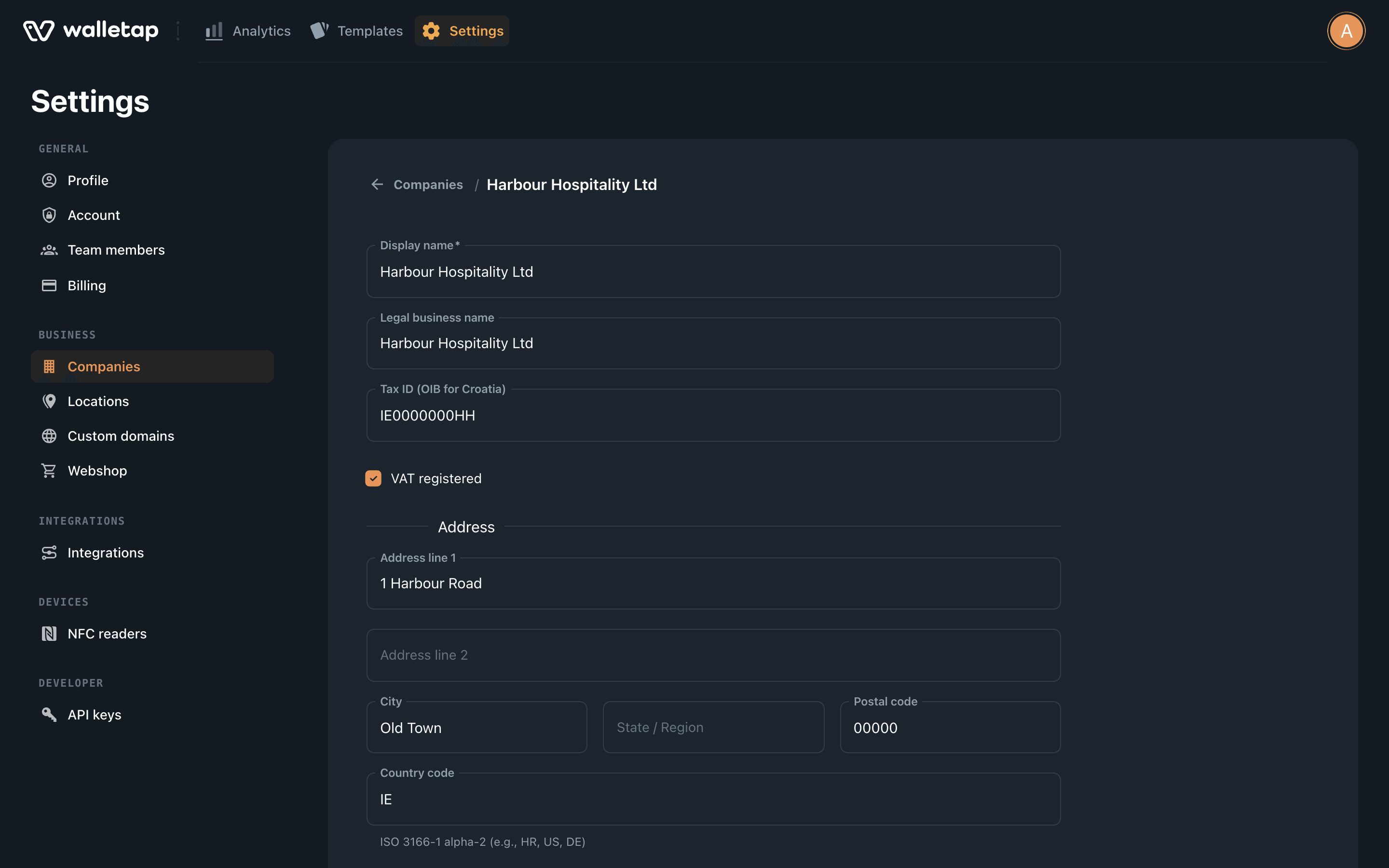The image size is (1389, 868).
Task: Click the Billing card icon
Action: pos(49,285)
